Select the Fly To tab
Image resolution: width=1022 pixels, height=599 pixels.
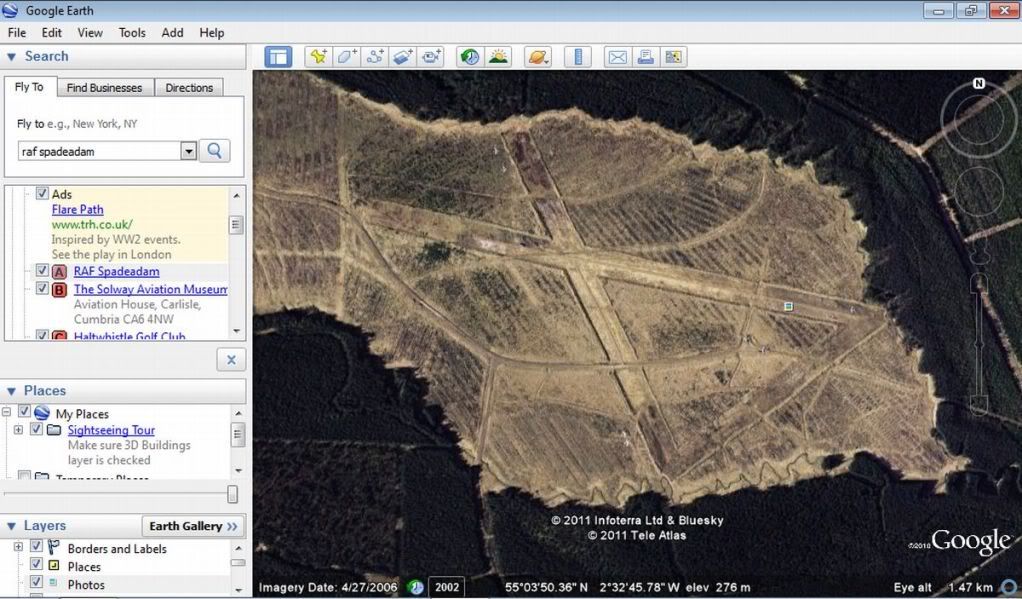(x=29, y=87)
